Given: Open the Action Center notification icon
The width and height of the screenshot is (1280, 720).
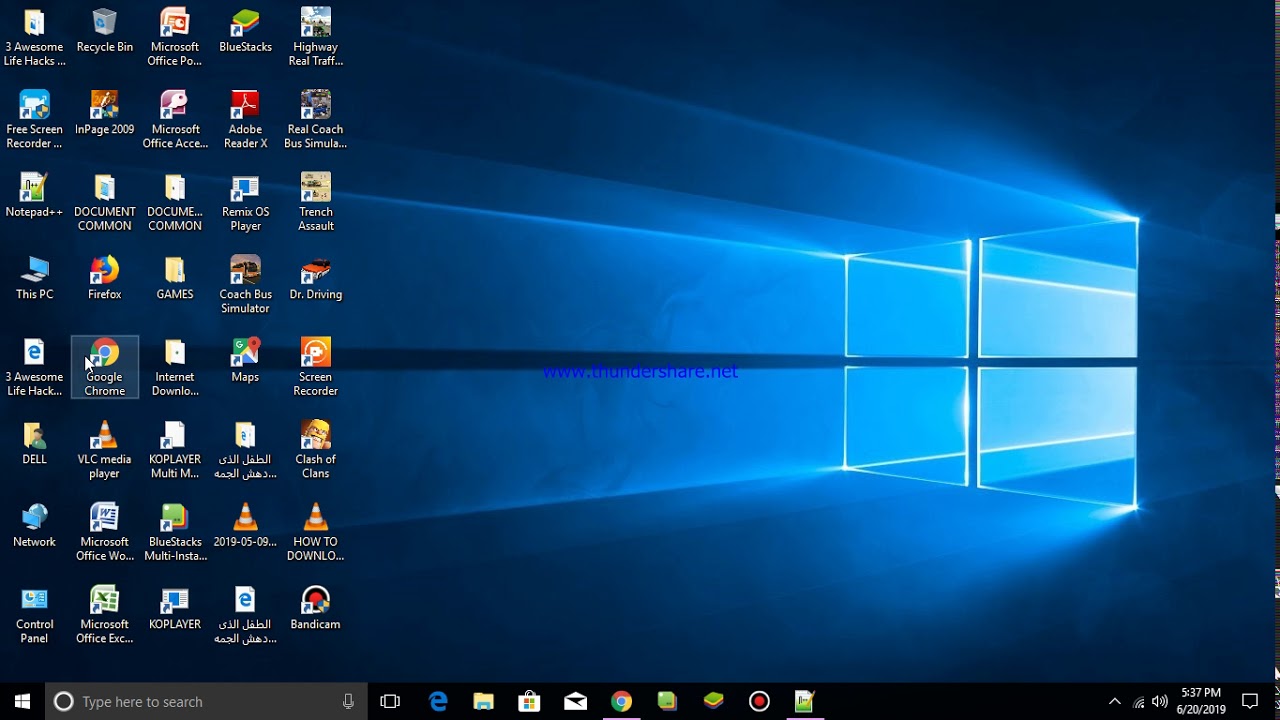Looking at the screenshot, I should (x=1250, y=701).
